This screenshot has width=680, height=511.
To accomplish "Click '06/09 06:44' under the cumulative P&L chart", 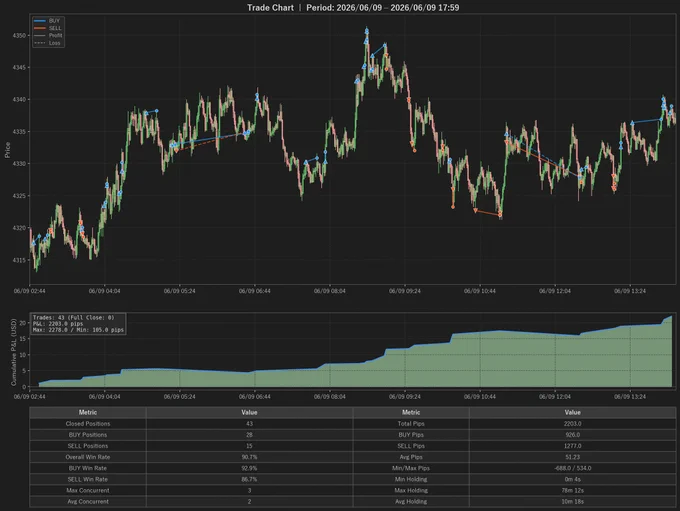I will tap(255, 396).
